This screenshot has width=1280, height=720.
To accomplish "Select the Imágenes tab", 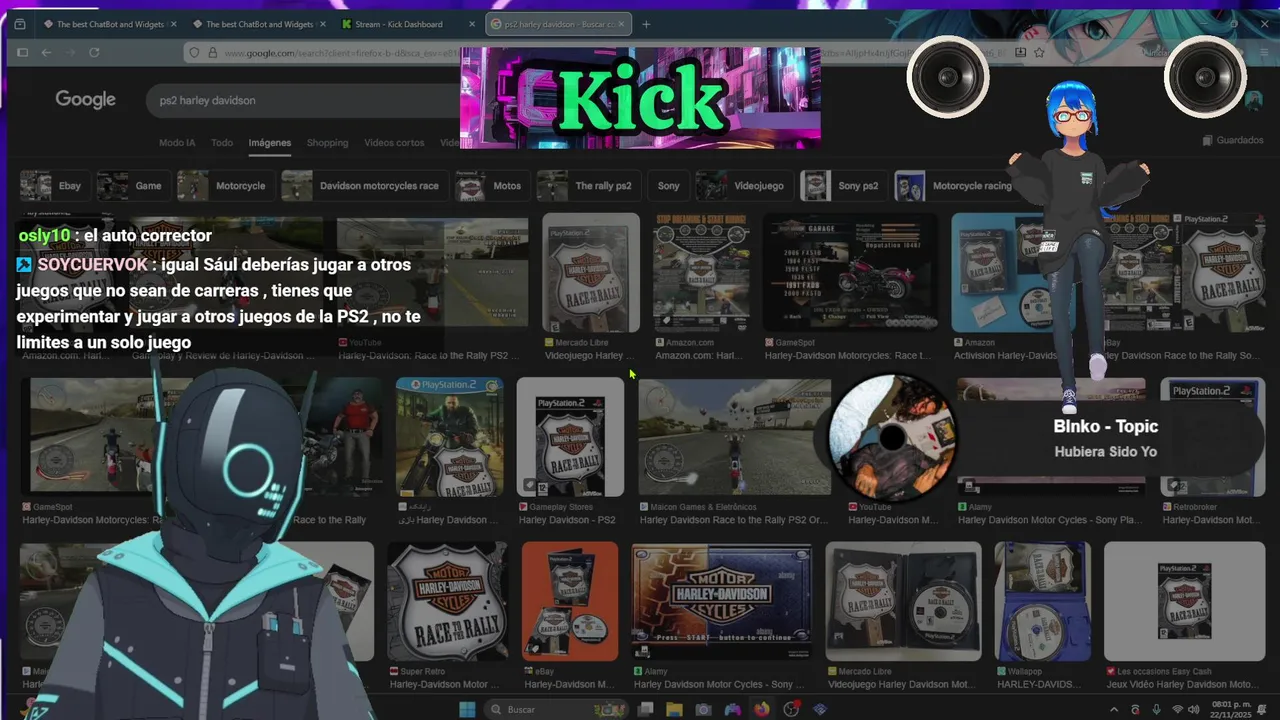I will click(270, 143).
